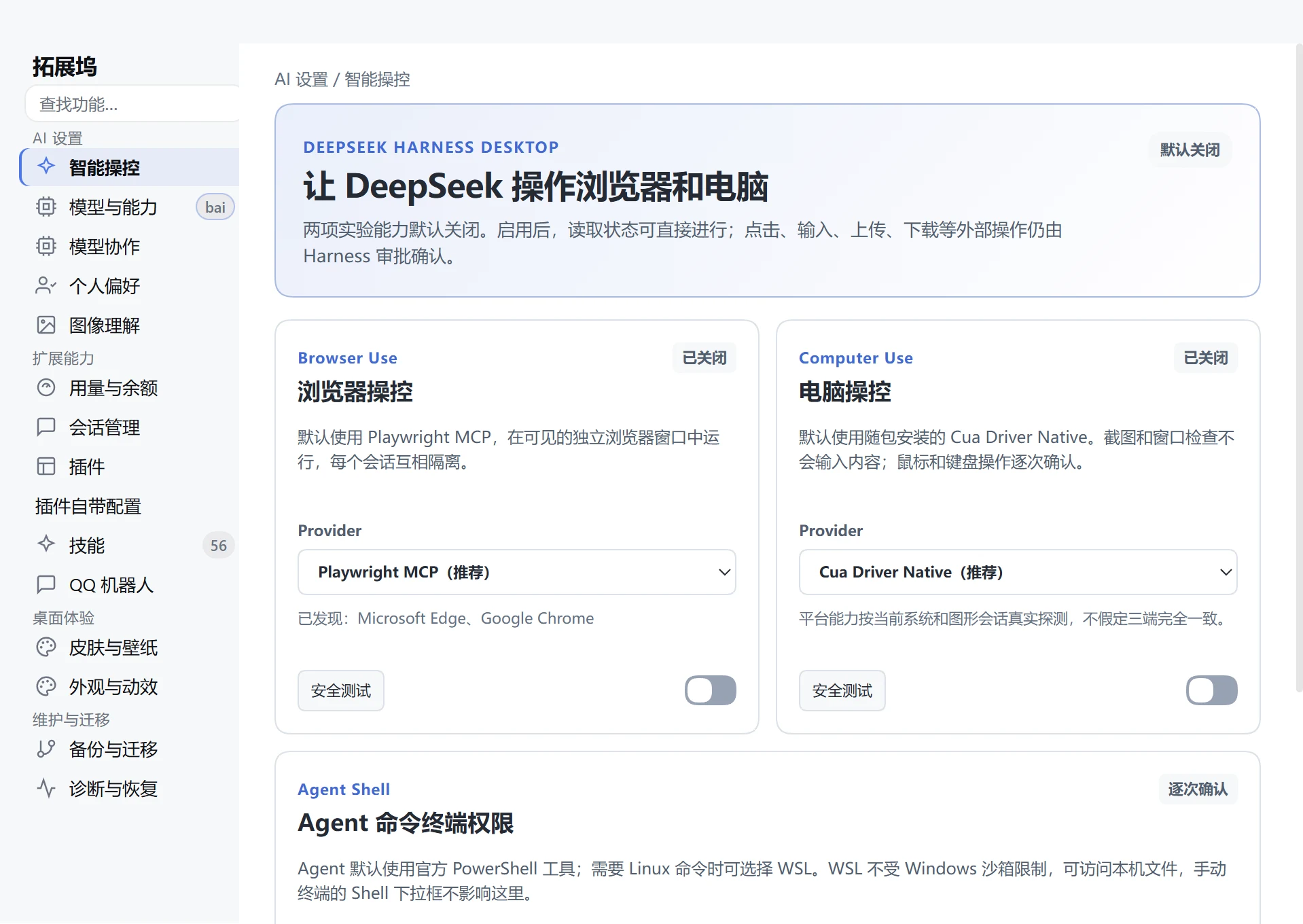
Task: Click the branch icon beside 备份与迁移
Action: (x=46, y=749)
